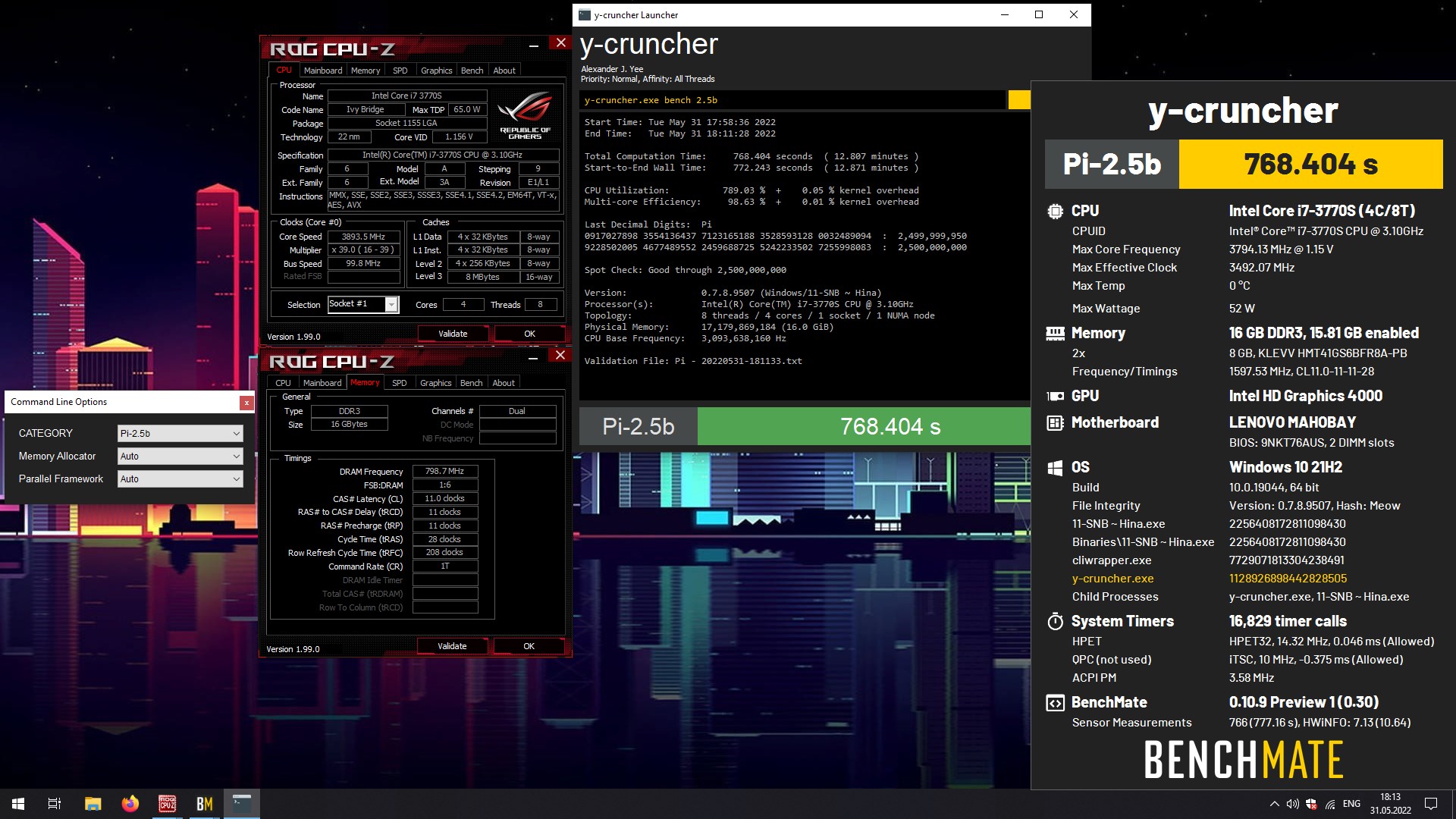Open SPD tab in the Timings CPU-Z window
The image size is (1456, 819).
[x=400, y=383]
